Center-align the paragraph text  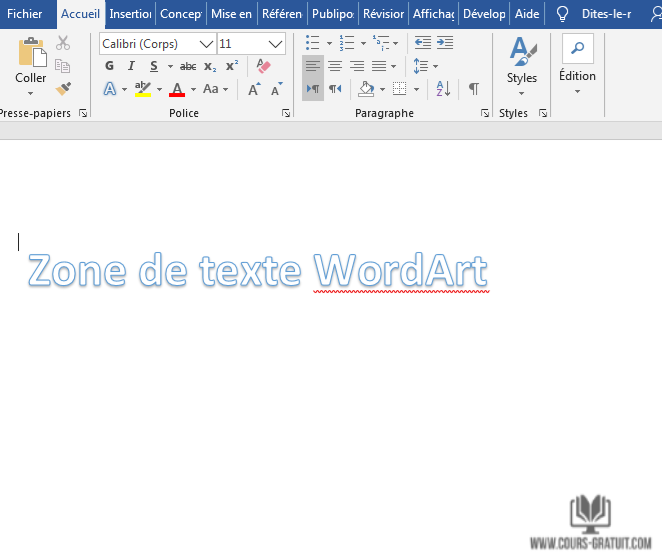coord(335,66)
